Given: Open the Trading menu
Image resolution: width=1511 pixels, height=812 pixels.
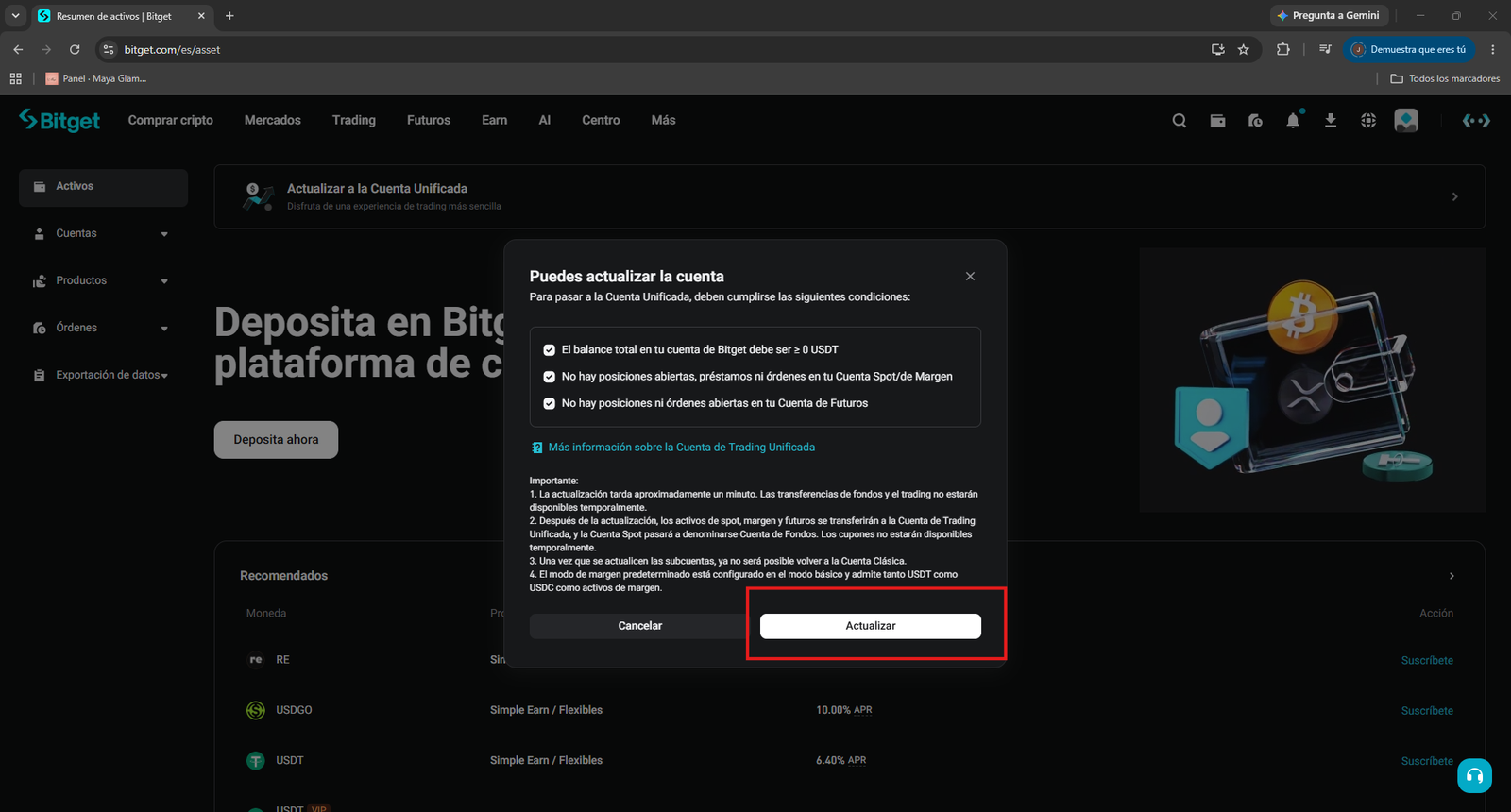Looking at the screenshot, I should pos(354,120).
